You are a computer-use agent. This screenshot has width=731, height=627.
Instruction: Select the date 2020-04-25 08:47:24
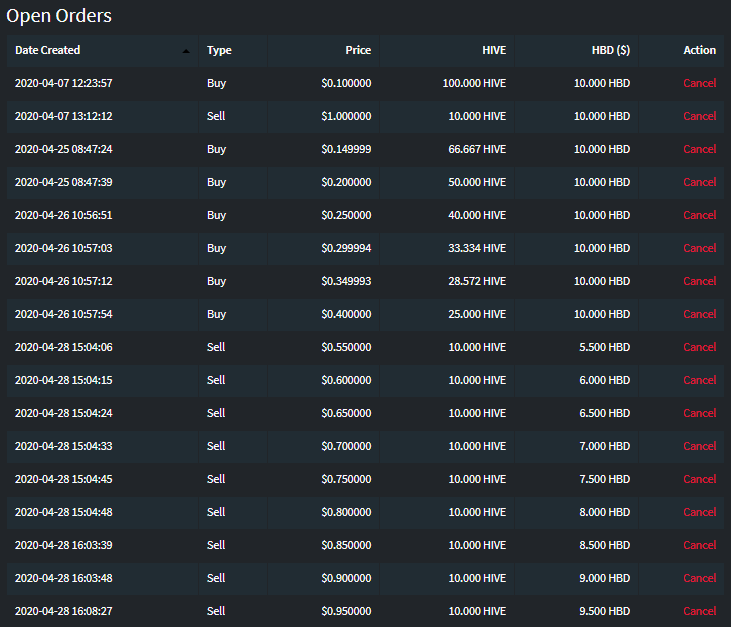63,149
